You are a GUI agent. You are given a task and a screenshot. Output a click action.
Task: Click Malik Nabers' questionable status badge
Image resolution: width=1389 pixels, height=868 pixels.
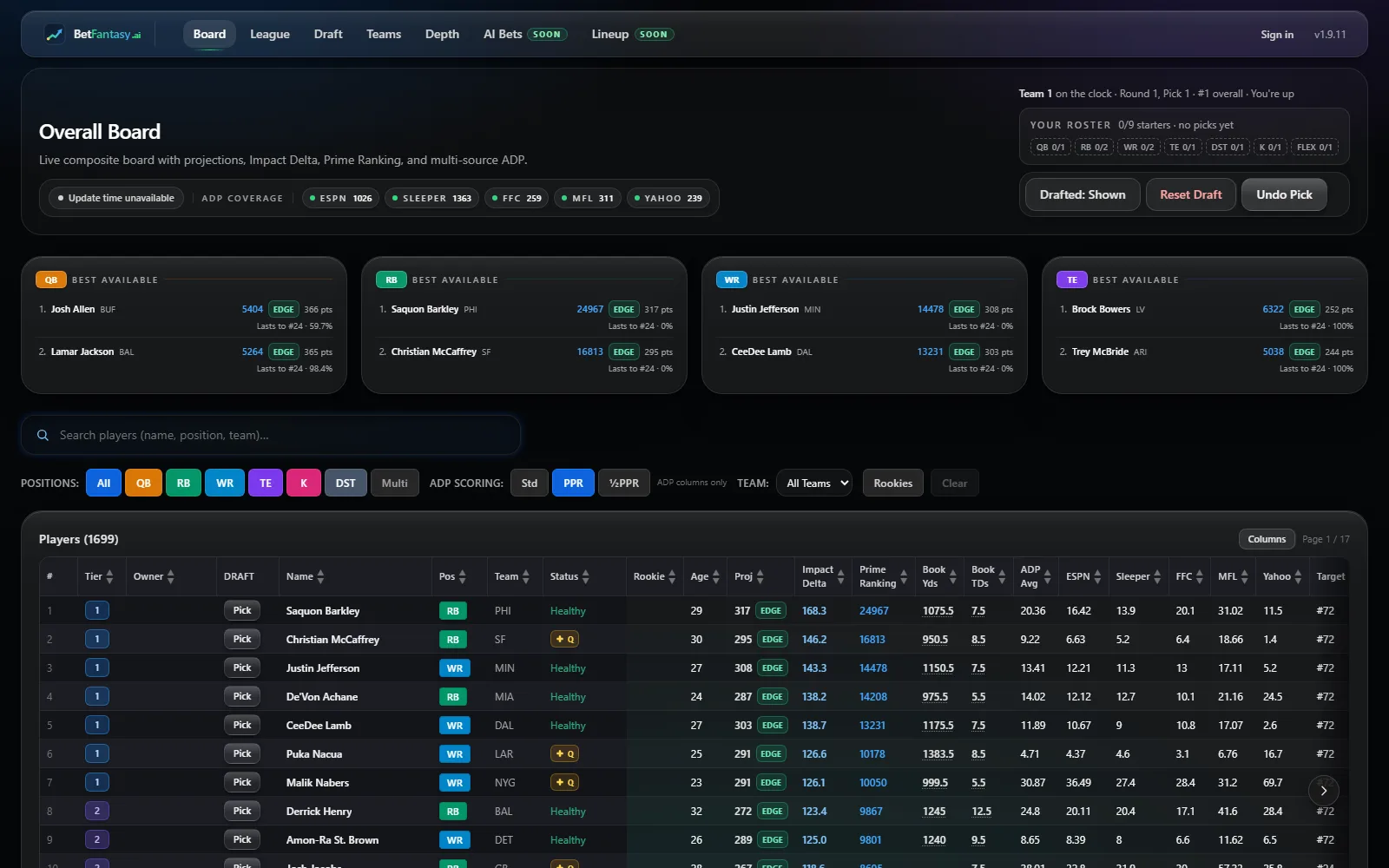tap(564, 783)
